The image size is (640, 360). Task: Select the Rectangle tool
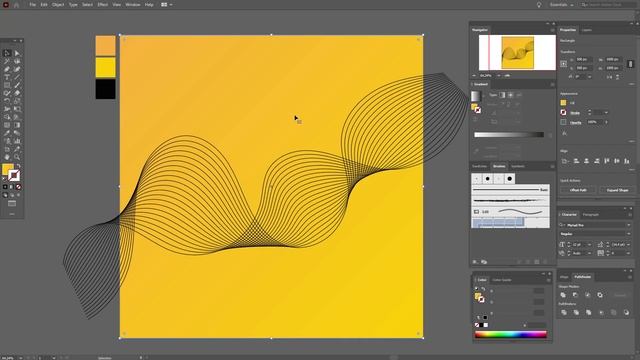[7, 85]
